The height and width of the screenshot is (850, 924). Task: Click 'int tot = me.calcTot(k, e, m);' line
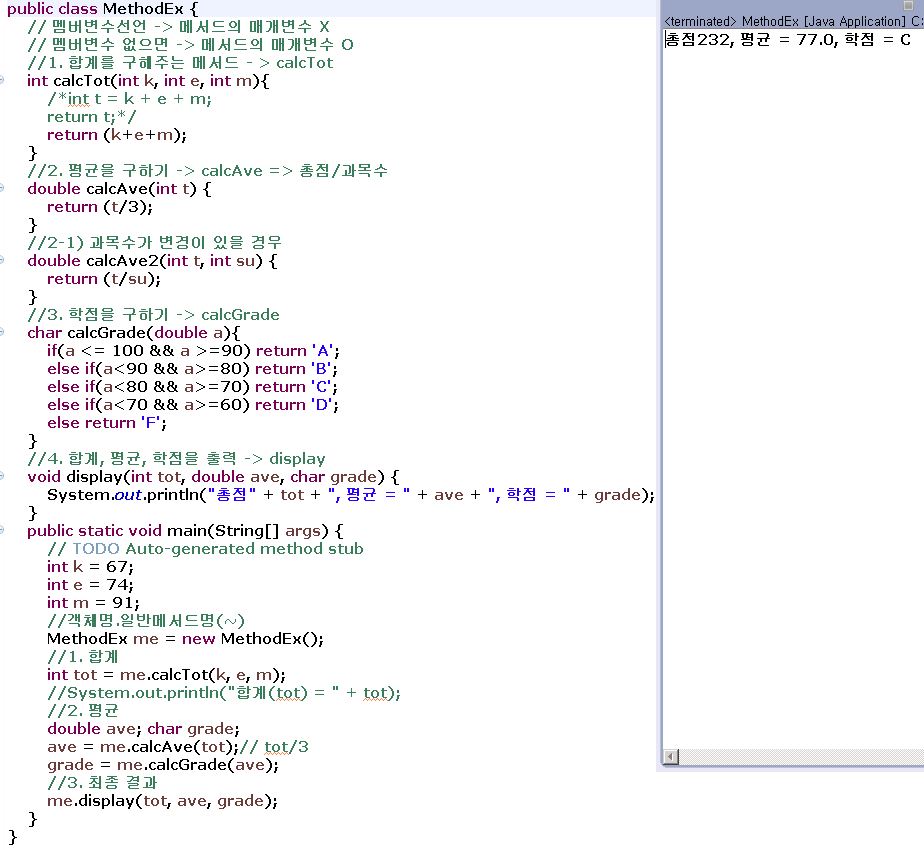click(x=166, y=675)
